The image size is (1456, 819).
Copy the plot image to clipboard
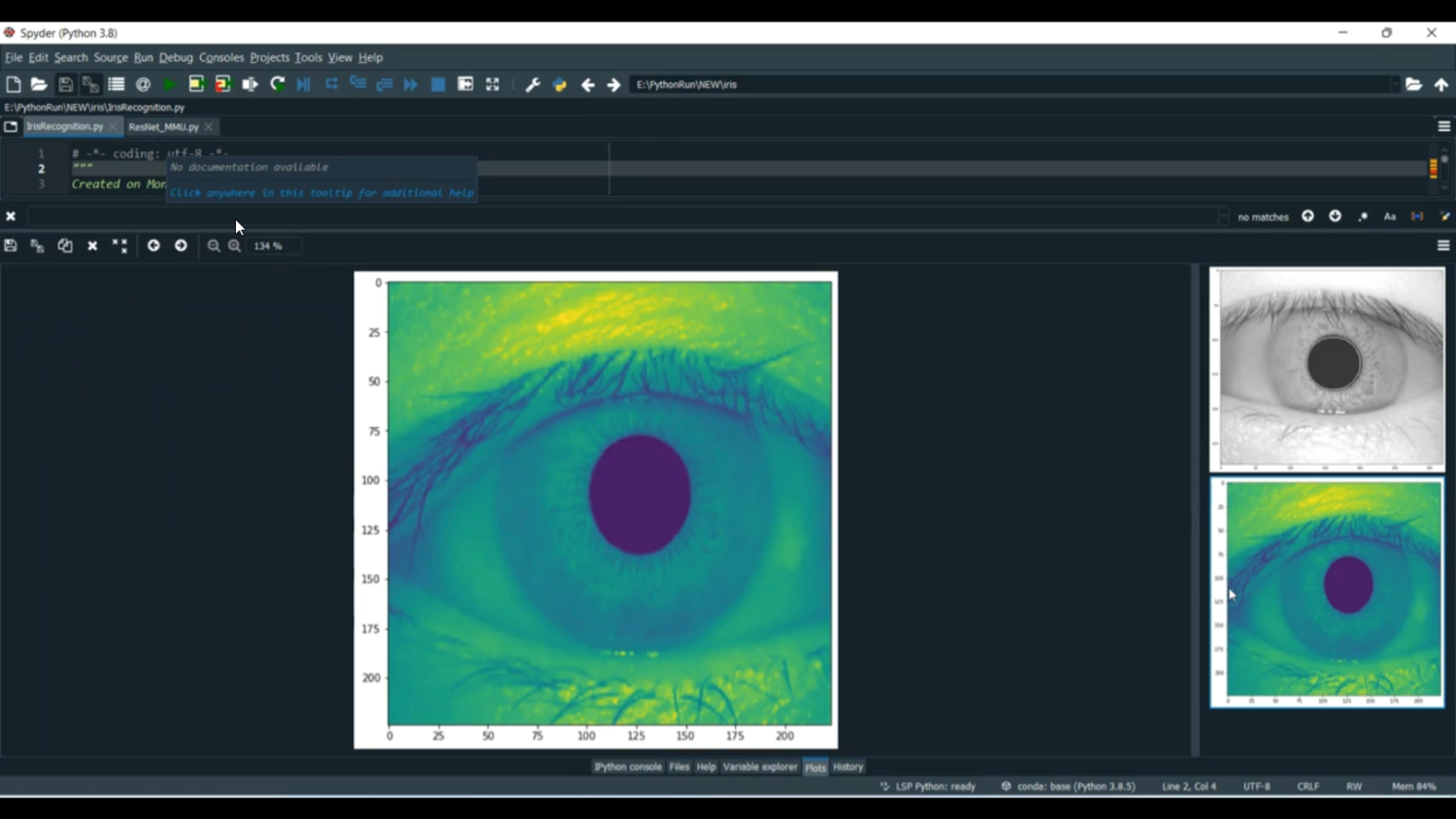[65, 246]
